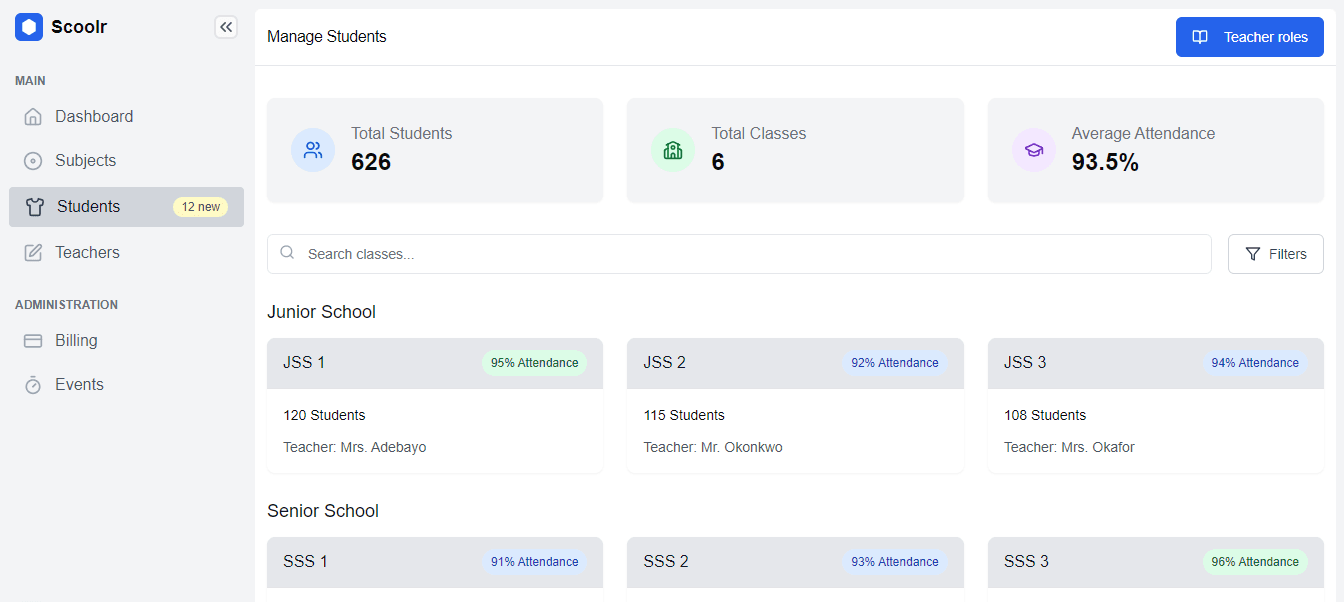Click Teacher: Mrs. Okafor text
Image resolution: width=1344 pixels, height=602 pixels.
[x=1069, y=447]
